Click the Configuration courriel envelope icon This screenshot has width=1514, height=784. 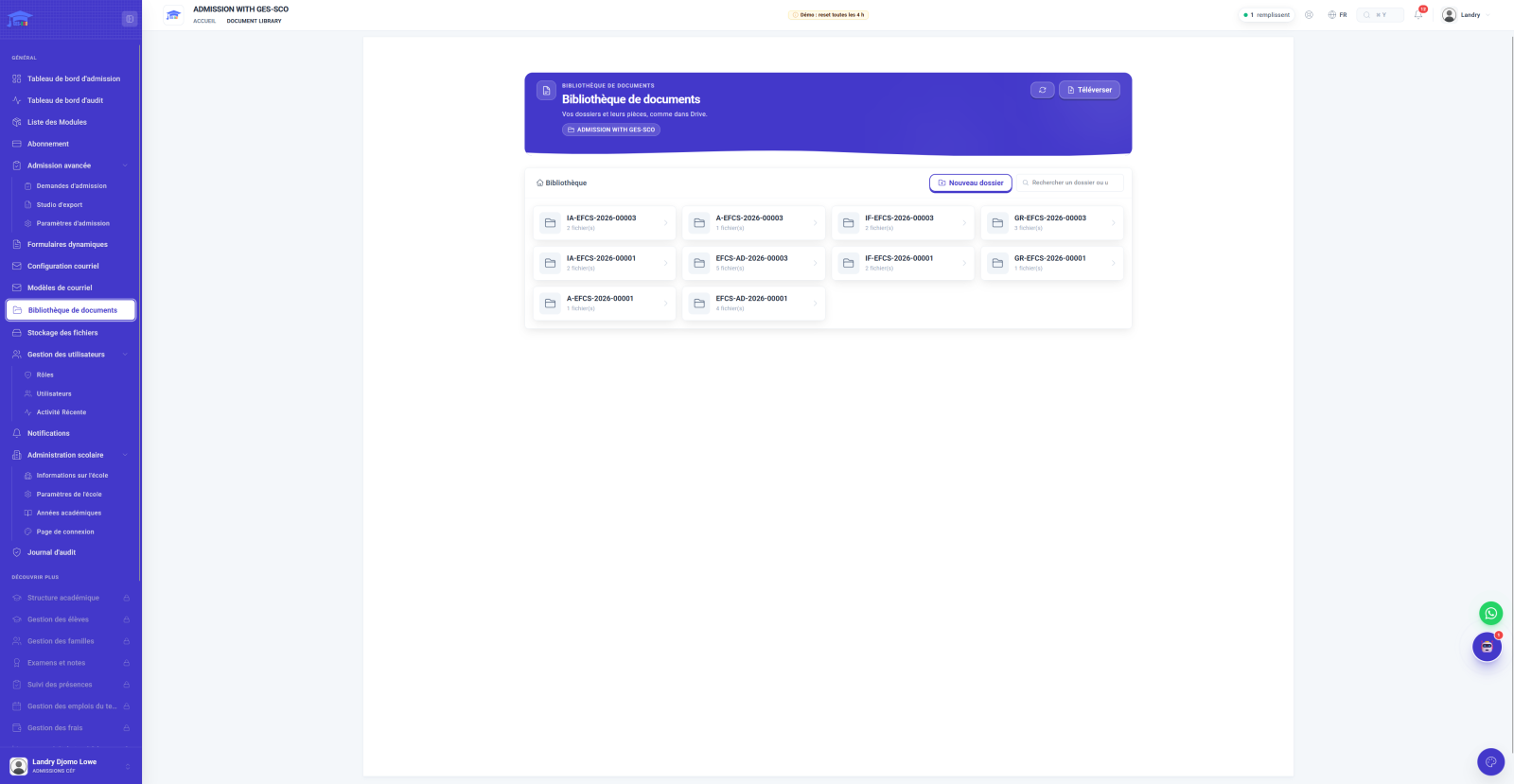16,266
